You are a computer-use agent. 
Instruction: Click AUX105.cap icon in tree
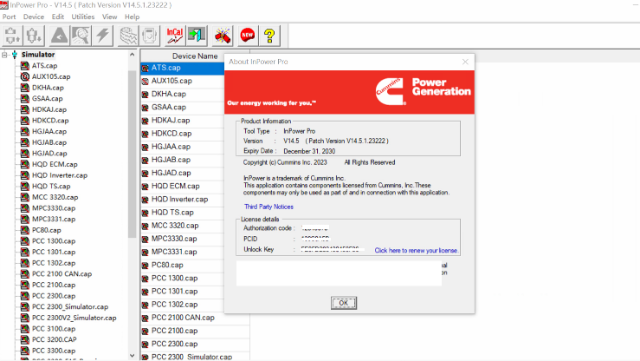point(25,77)
